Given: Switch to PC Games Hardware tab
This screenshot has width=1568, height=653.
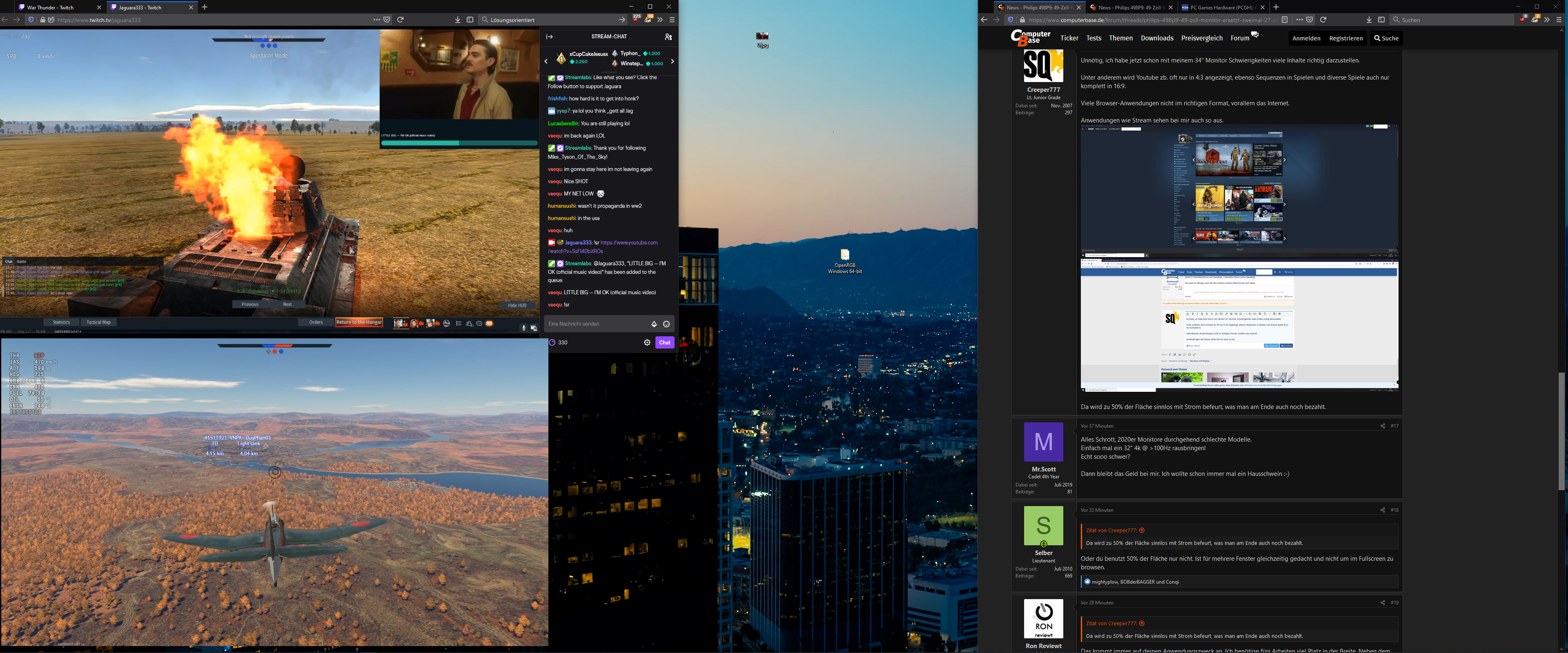Looking at the screenshot, I should (1220, 7).
